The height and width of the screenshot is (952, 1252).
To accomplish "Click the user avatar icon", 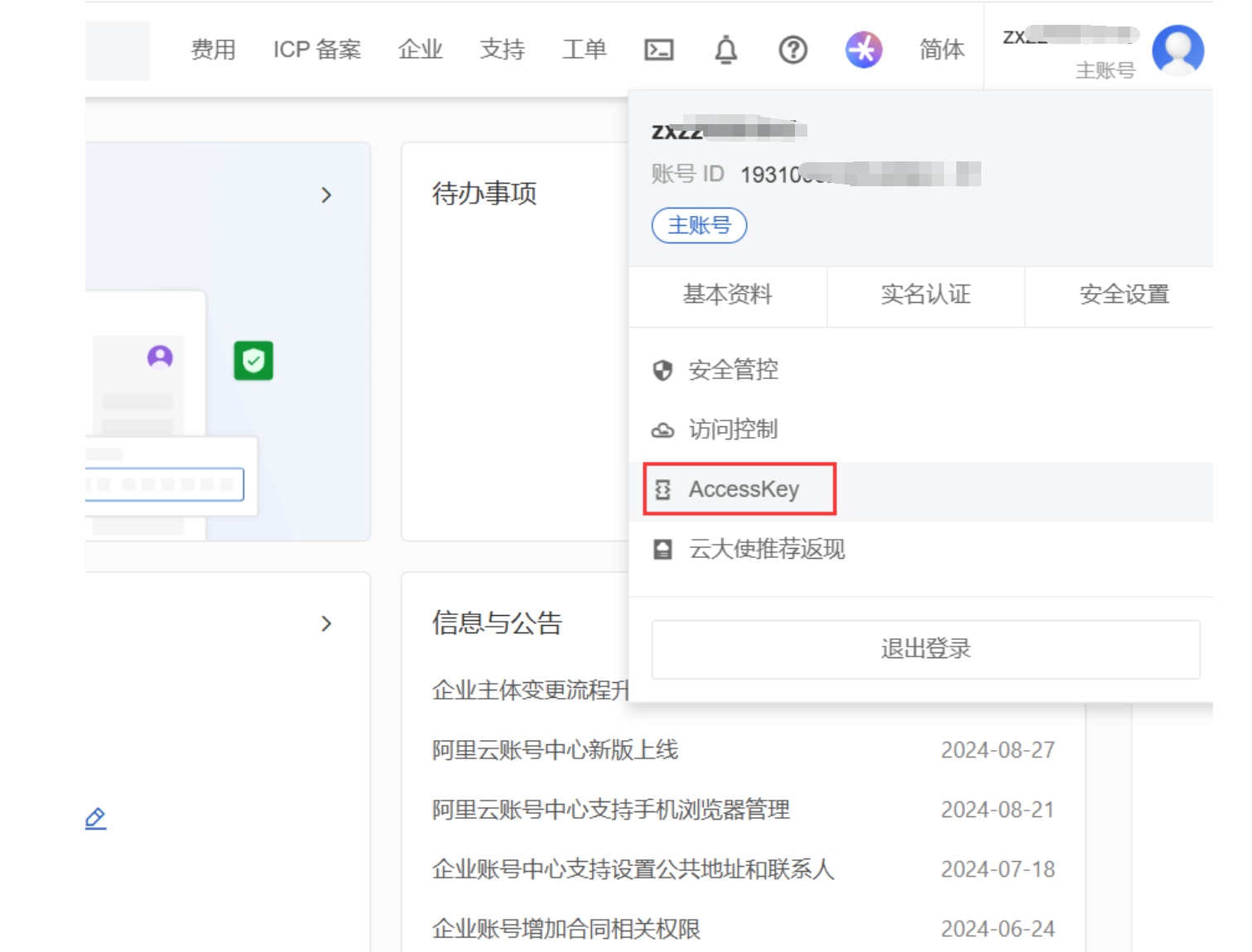I will click(1177, 50).
